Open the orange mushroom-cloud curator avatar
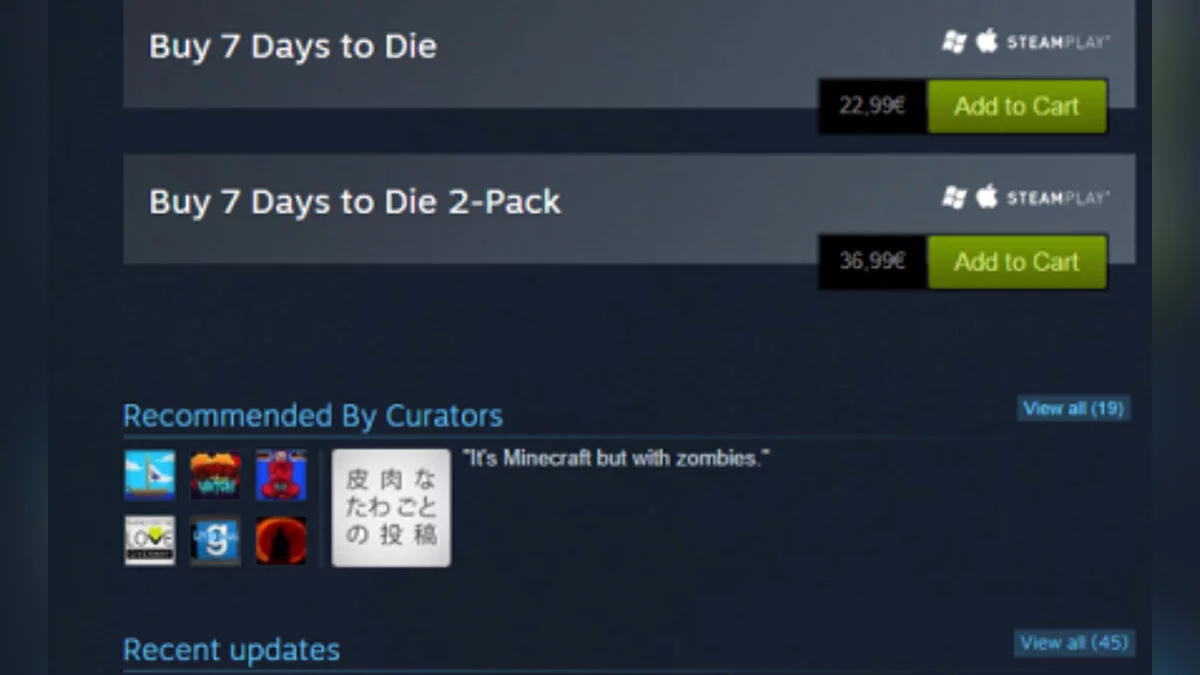The width and height of the screenshot is (1200, 675). (215, 475)
